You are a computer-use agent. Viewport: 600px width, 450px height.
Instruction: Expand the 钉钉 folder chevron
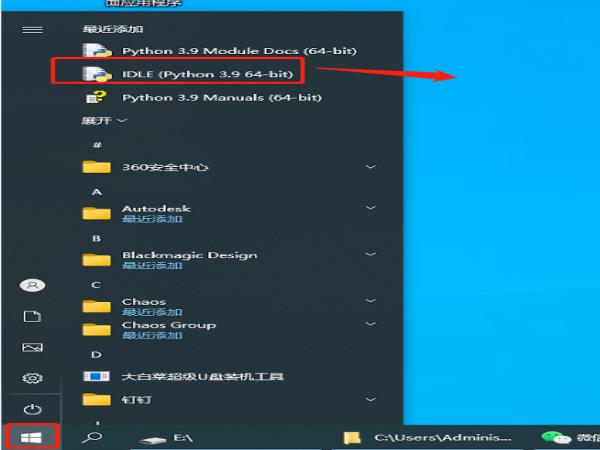tap(370, 399)
